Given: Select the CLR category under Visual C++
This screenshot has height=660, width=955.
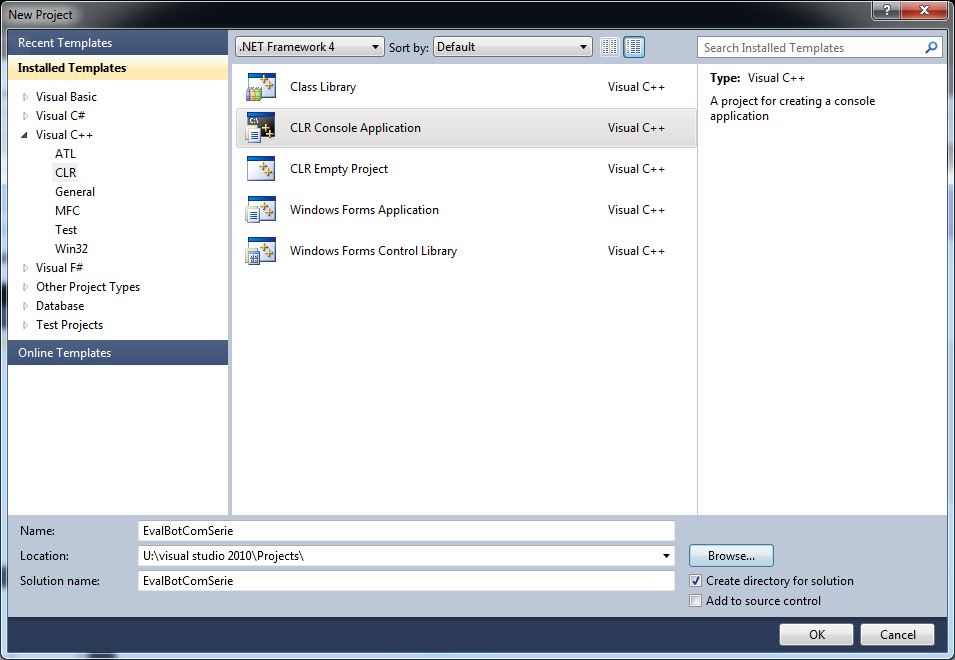Looking at the screenshot, I should pos(66,173).
